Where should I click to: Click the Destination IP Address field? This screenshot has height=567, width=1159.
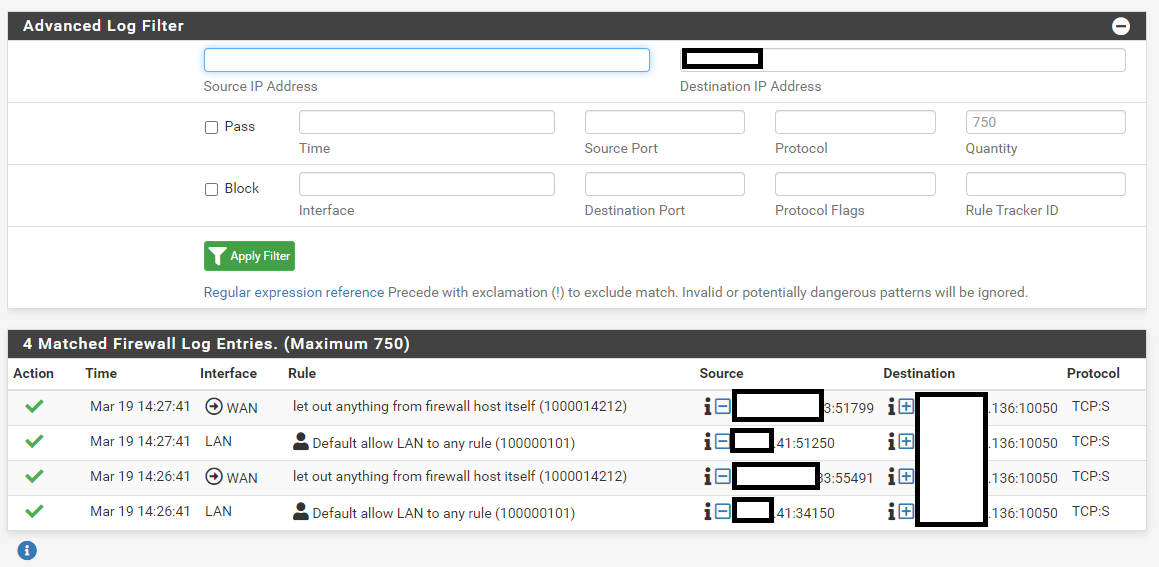(903, 60)
